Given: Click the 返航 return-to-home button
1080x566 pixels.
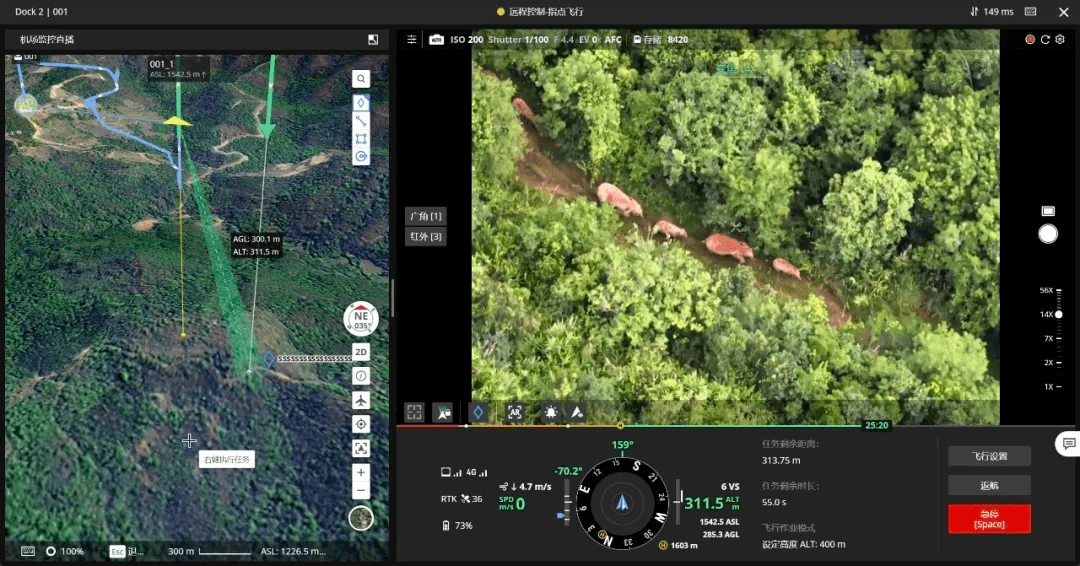Looking at the screenshot, I should [x=989, y=485].
